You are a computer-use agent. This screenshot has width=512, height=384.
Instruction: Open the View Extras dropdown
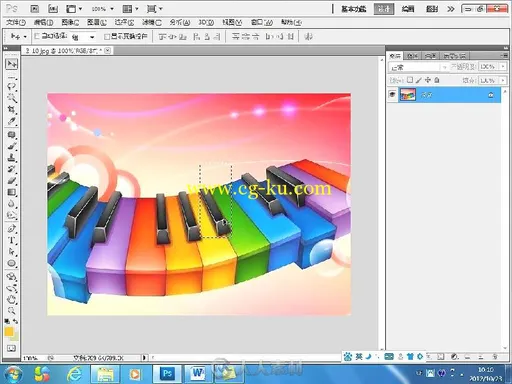[x=74, y=9]
